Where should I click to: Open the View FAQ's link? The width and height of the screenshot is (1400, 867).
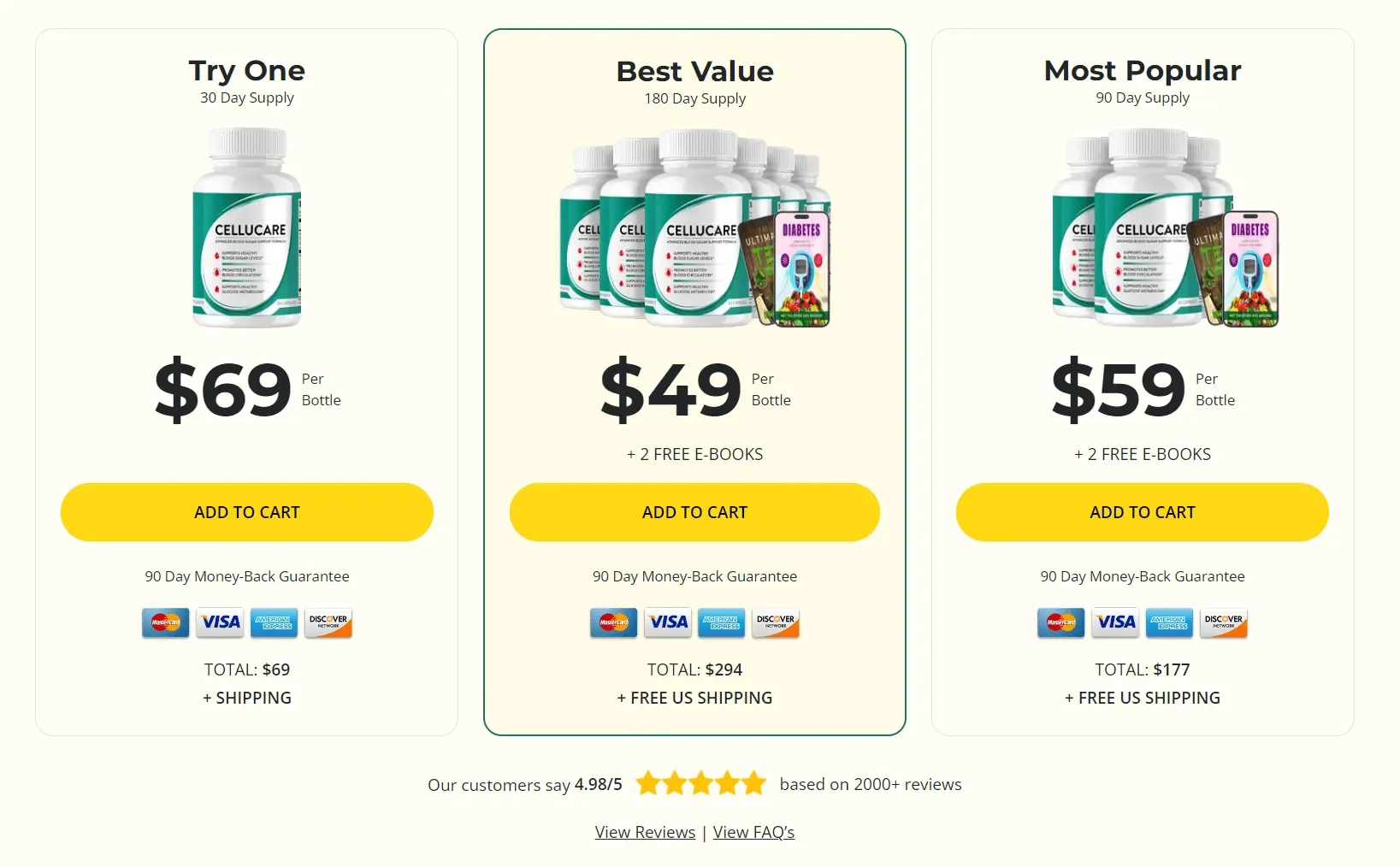coord(753,831)
